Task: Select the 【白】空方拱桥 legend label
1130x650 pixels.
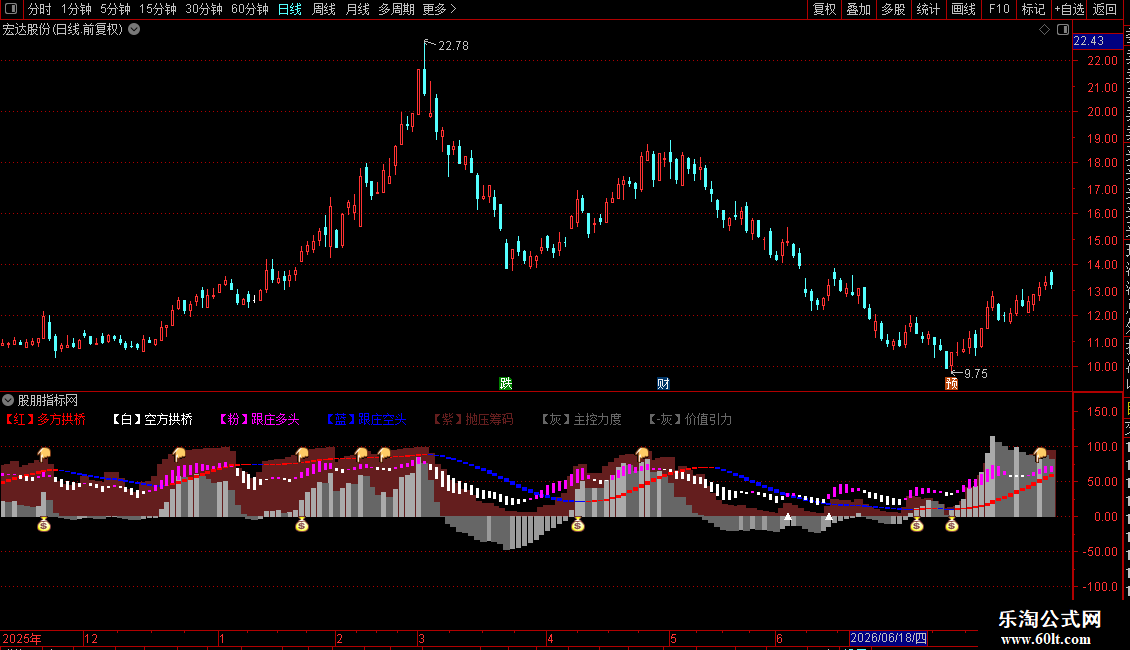Action: coord(153,419)
